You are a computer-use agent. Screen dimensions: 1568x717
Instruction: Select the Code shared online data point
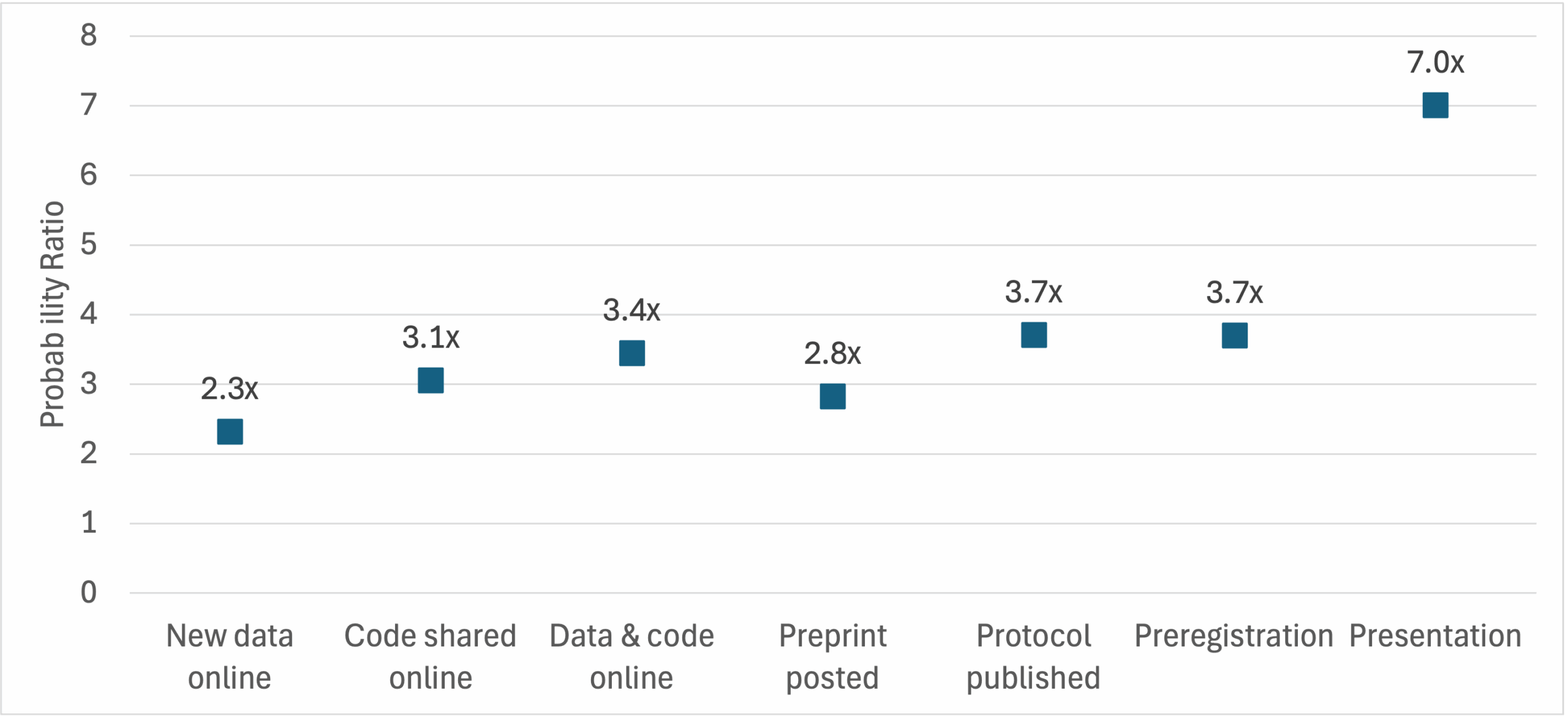(x=431, y=381)
